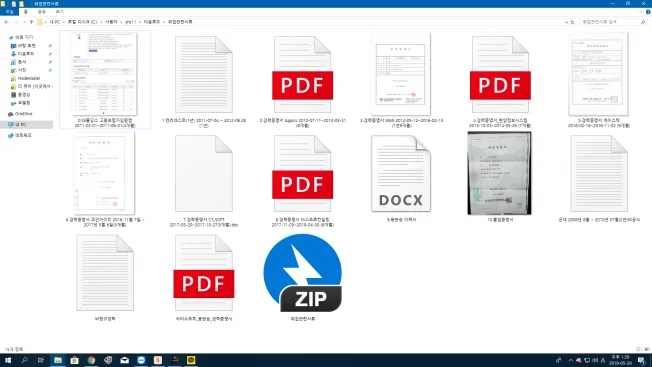Image resolution: width=652 pixels, height=367 pixels.
Task: Open the Windows Start menu
Action: pyautogui.click(x=8, y=360)
